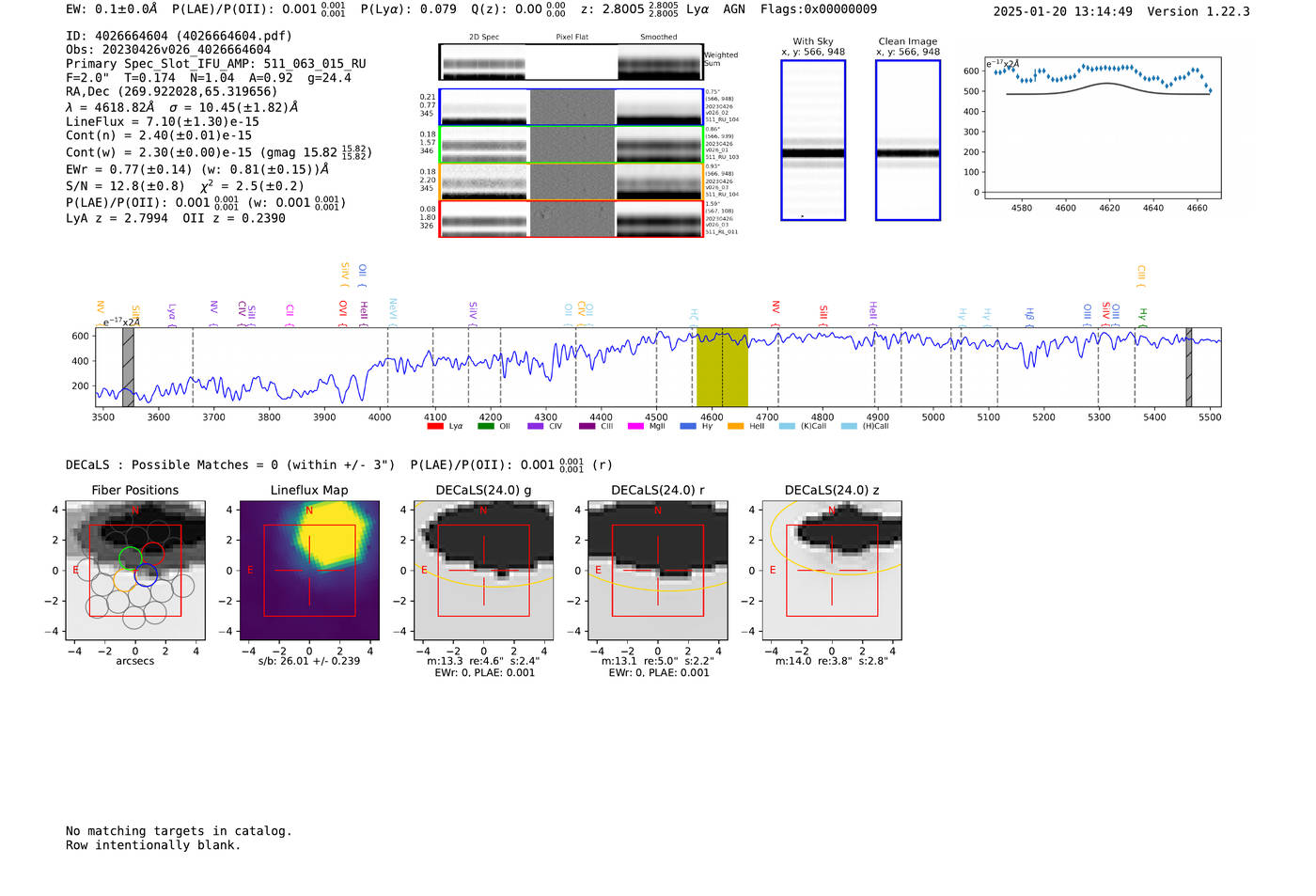
Task: Click the emission line zoom plot near 4620
Action: click(1103, 128)
